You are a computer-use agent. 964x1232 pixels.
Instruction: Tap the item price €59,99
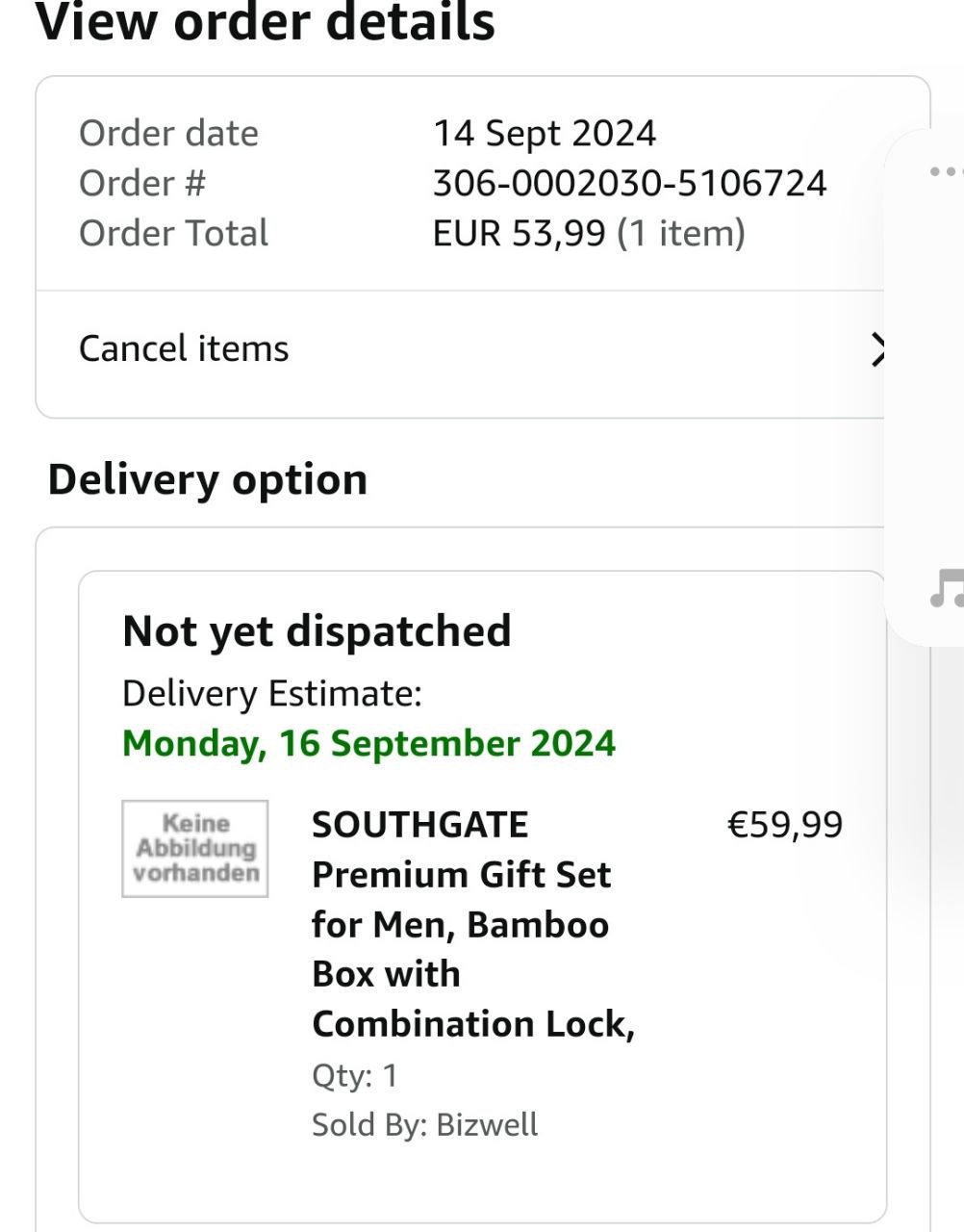click(x=784, y=825)
